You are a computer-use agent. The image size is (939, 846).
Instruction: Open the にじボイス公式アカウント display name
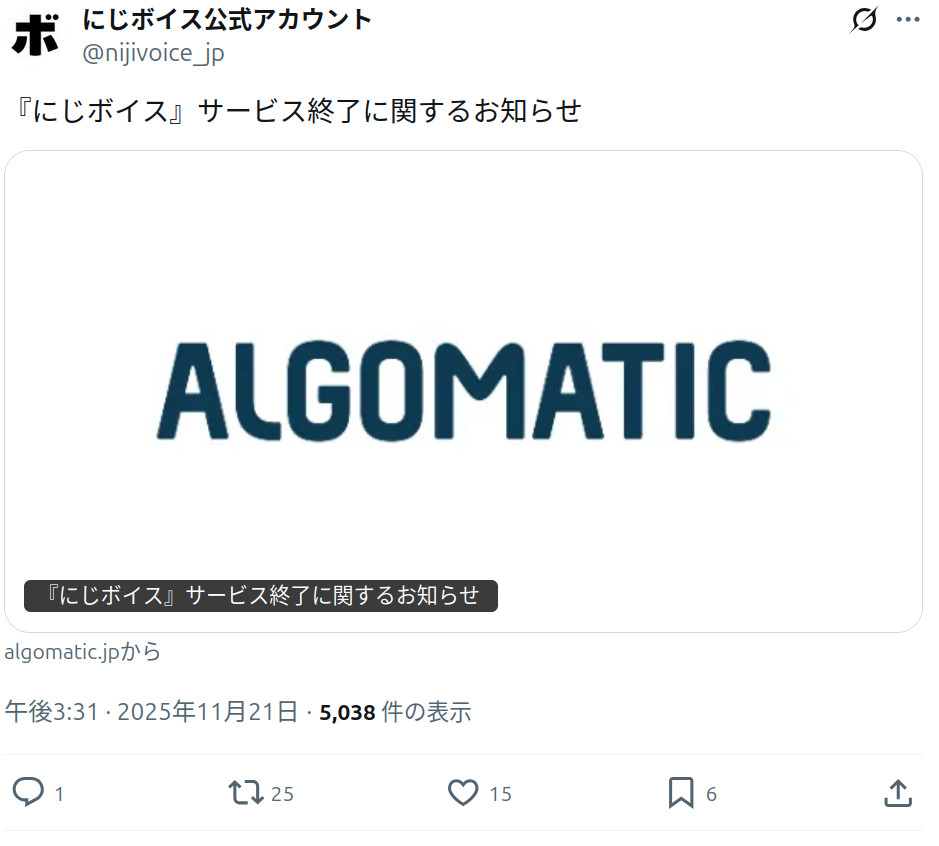pos(227,19)
